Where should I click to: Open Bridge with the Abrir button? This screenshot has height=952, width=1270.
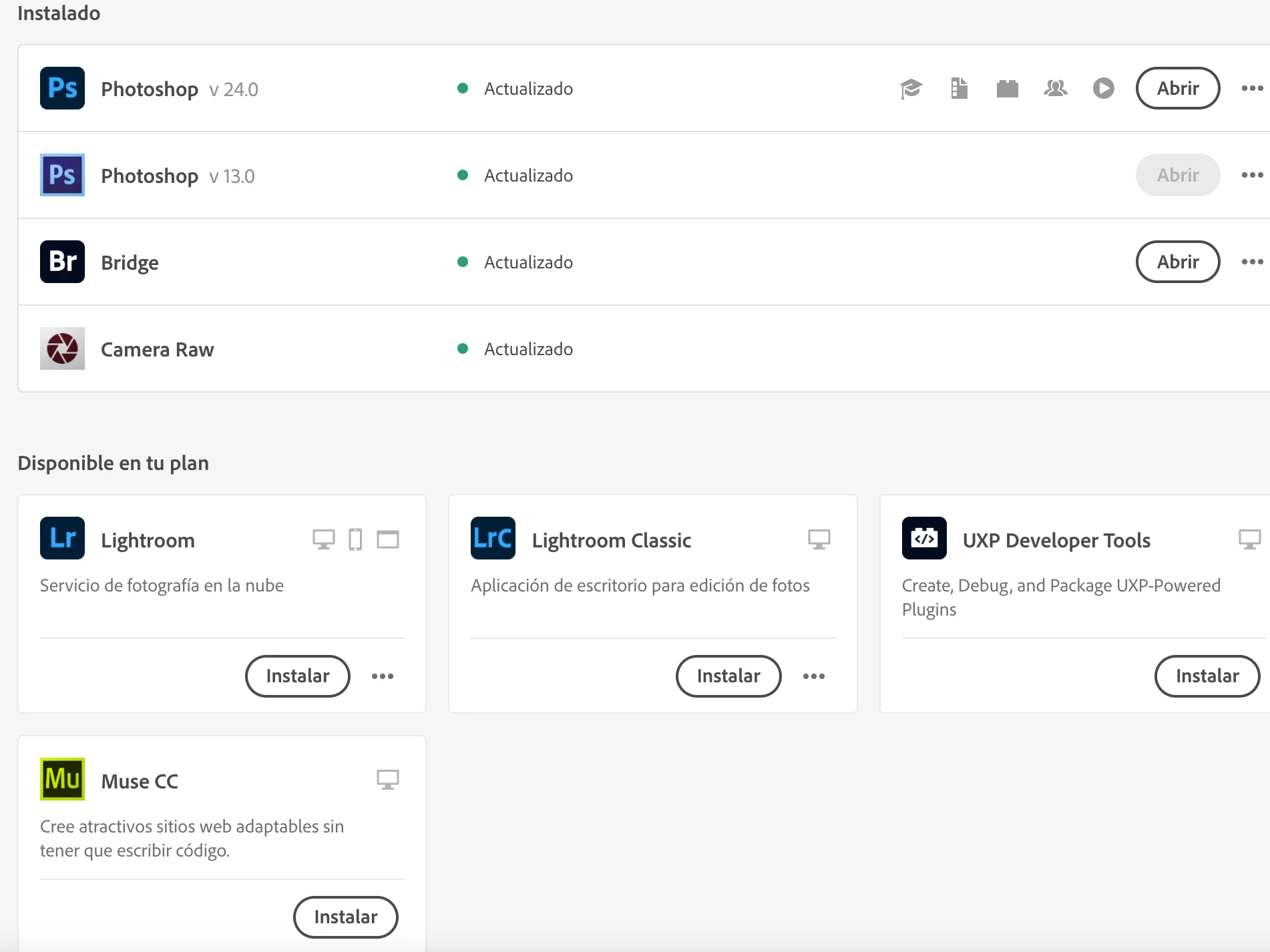tap(1178, 262)
